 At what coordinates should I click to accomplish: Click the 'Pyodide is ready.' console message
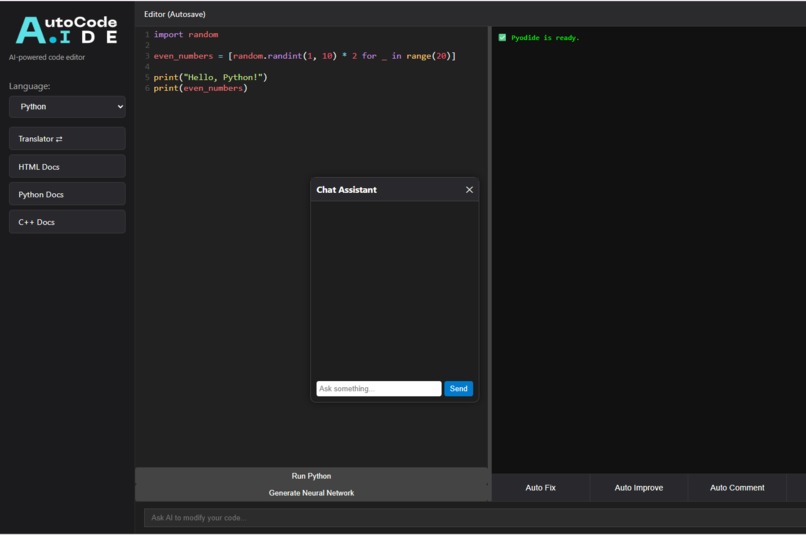coord(545,38)
